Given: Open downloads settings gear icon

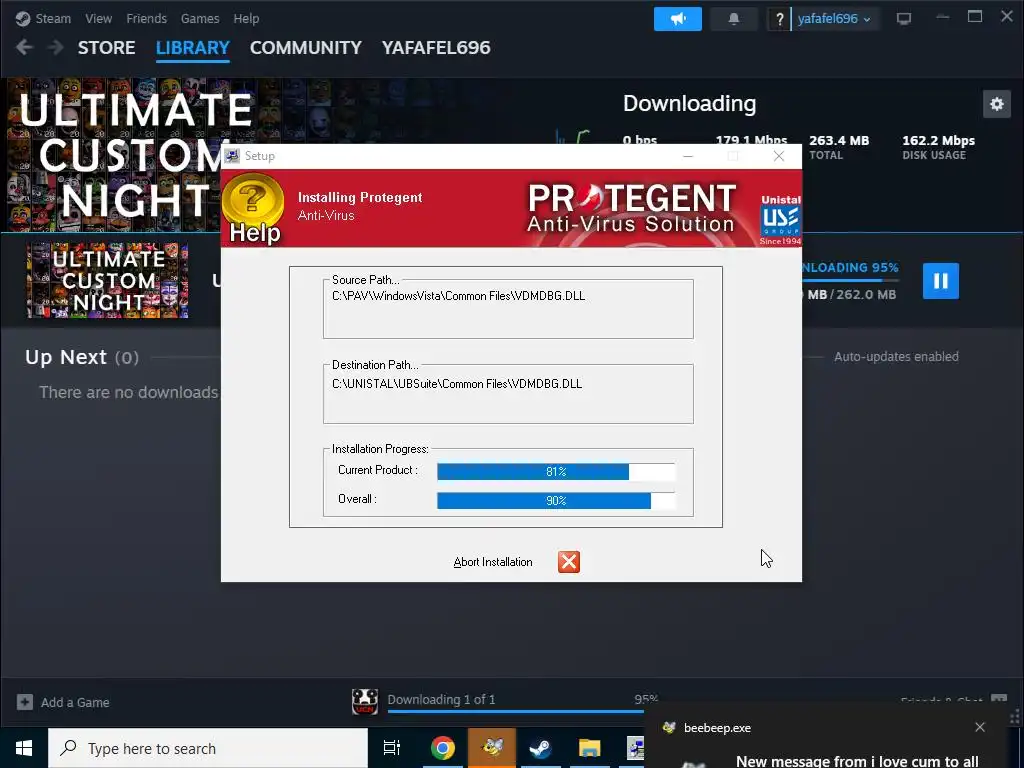Looking at the screenshot, I should pyautogui.click(x=997, y=104).
